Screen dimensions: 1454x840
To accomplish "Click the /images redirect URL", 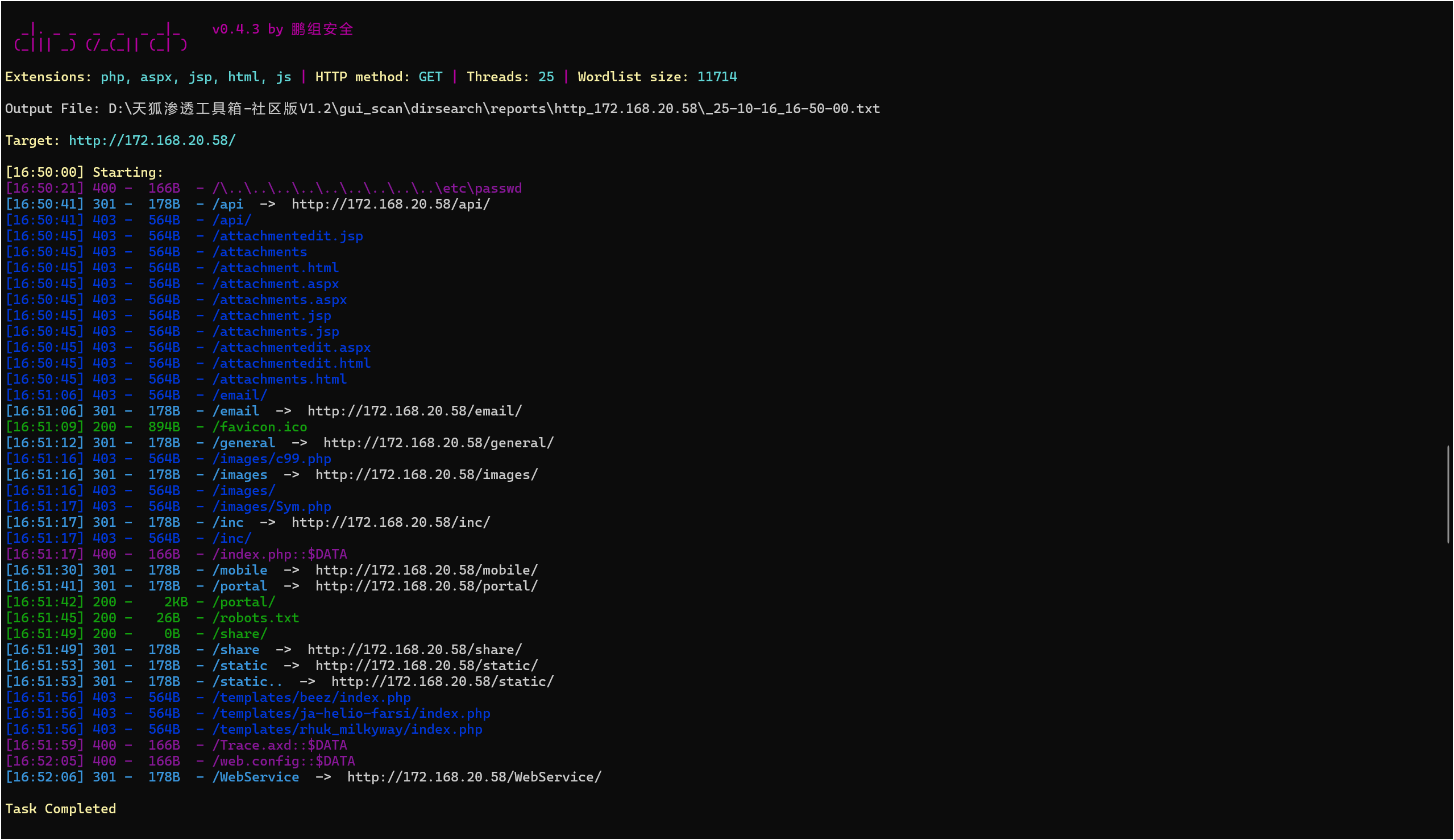I will (x=426, y=475).
